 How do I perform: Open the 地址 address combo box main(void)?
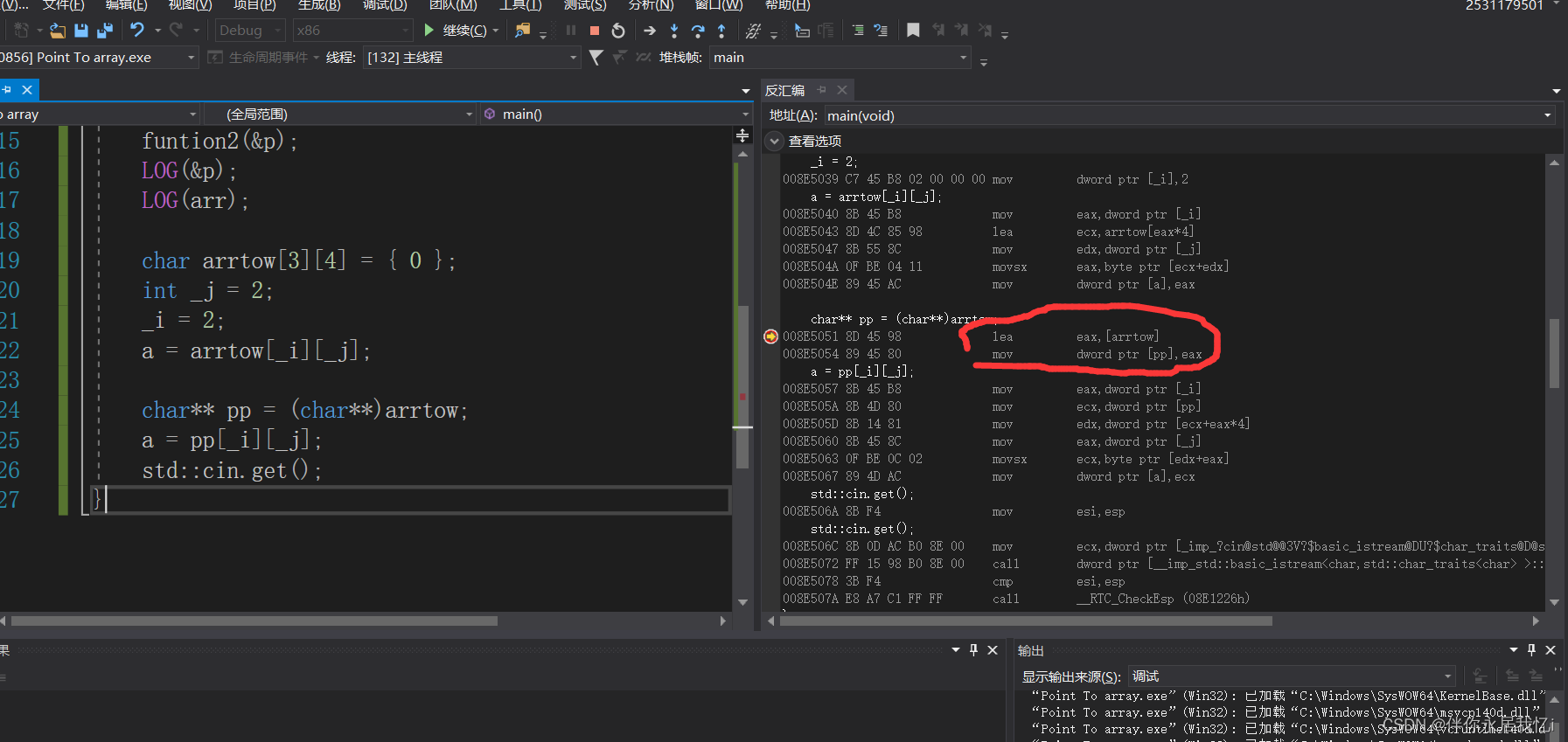[1188, 115]
